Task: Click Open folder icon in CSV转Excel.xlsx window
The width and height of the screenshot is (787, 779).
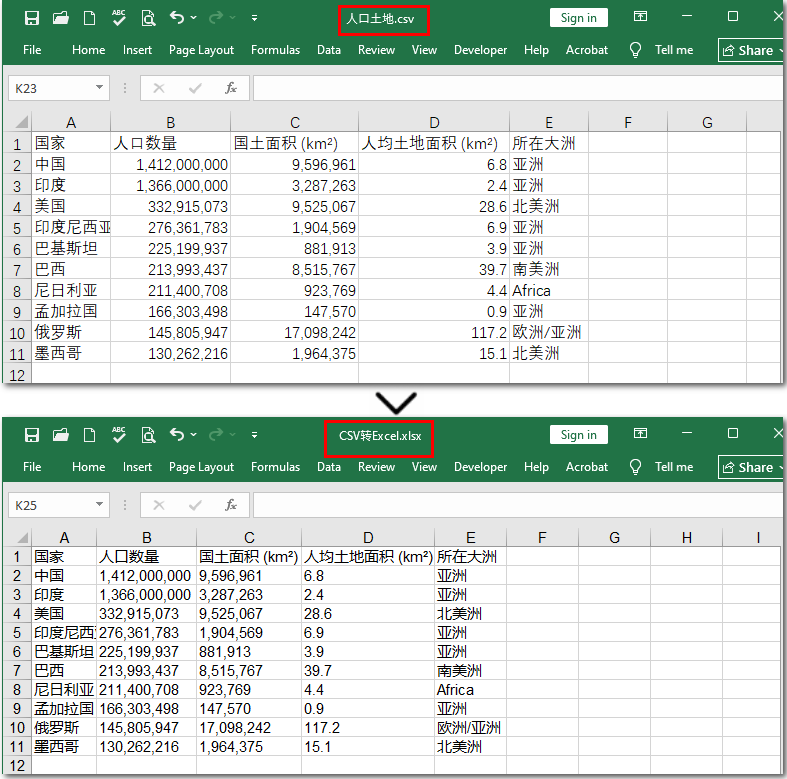Action: click(61, 435)
